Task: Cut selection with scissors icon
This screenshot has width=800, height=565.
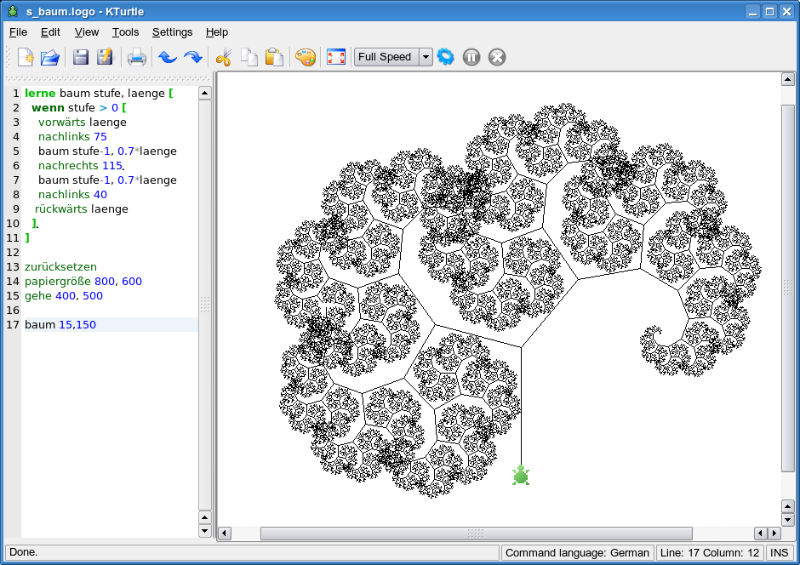Action: click(x=223, y=57)
